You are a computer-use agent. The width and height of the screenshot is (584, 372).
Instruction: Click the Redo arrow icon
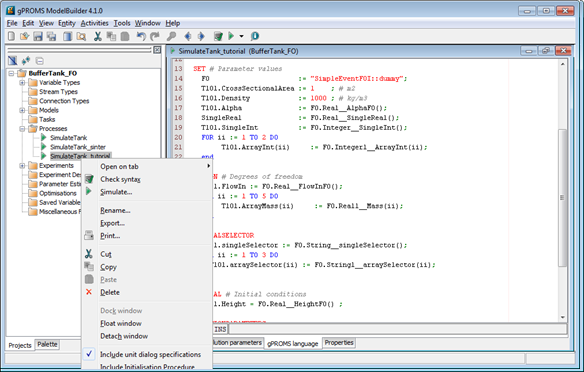tap(155, 36)
